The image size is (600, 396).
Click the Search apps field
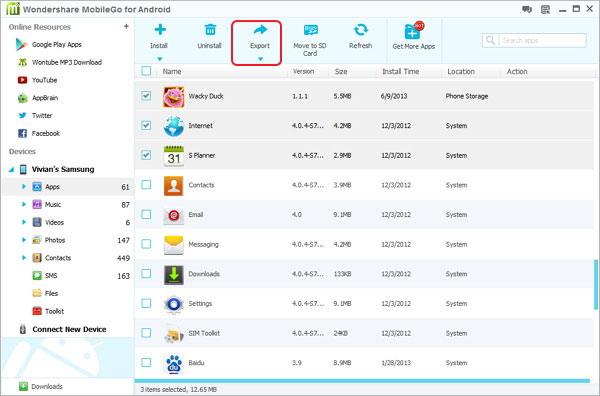pos(534,40)
